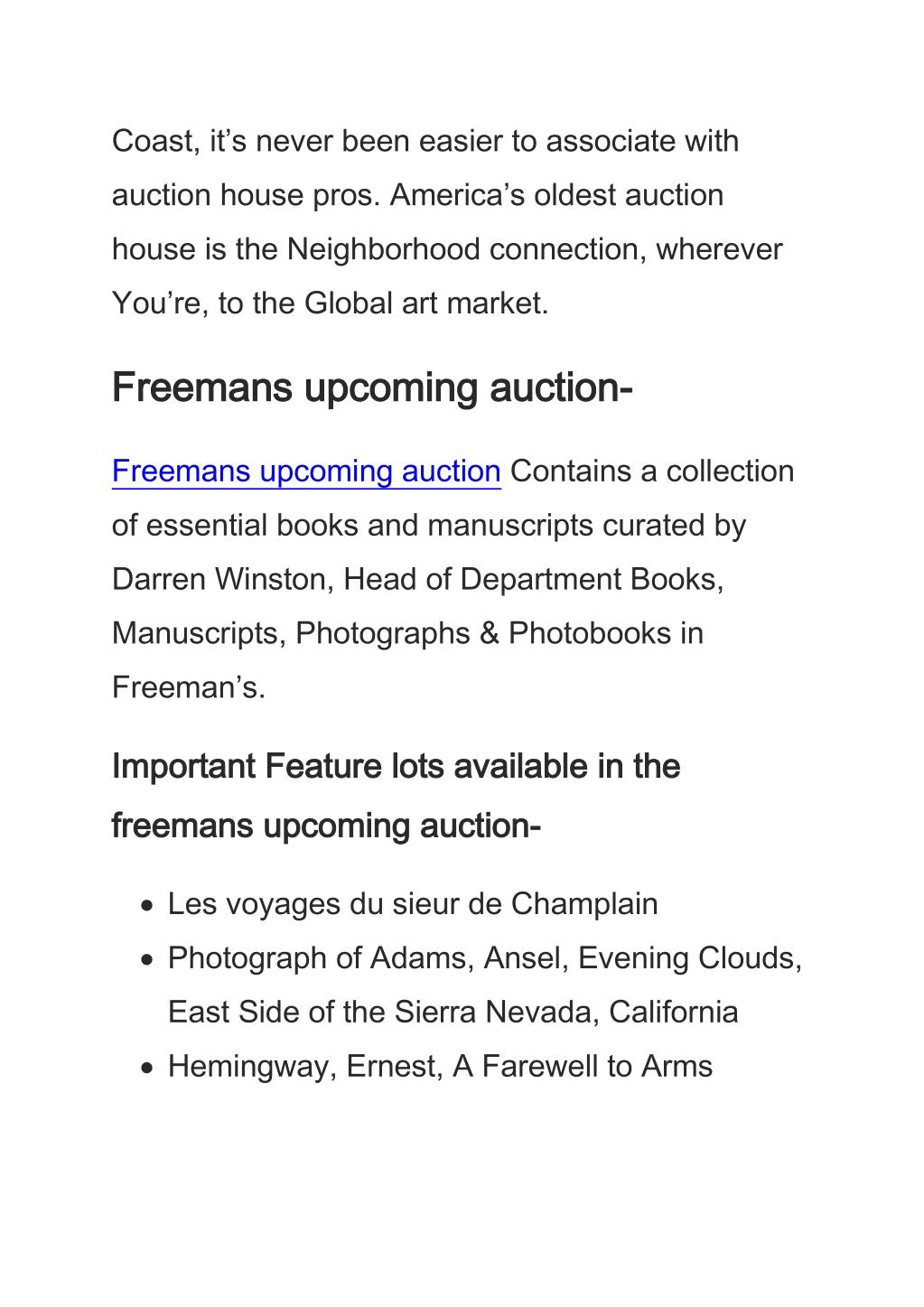Click the 'East Side of the Sierra Nevada' line
The width and height of the screenshot is (924, 1307).
point(453,1013)
